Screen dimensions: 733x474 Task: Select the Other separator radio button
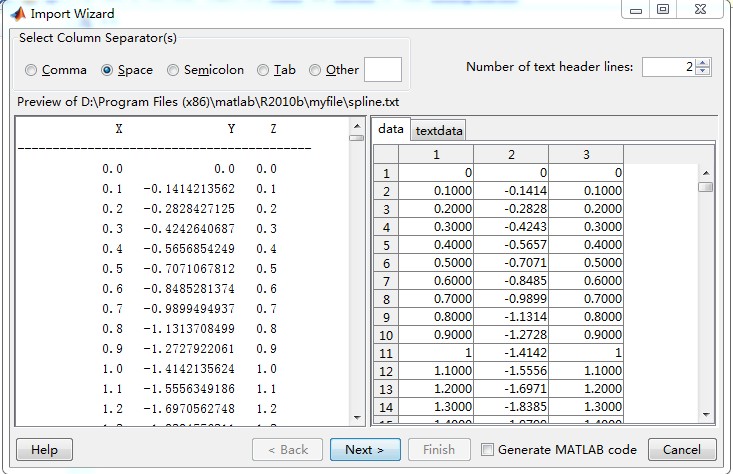click(316, 70)
